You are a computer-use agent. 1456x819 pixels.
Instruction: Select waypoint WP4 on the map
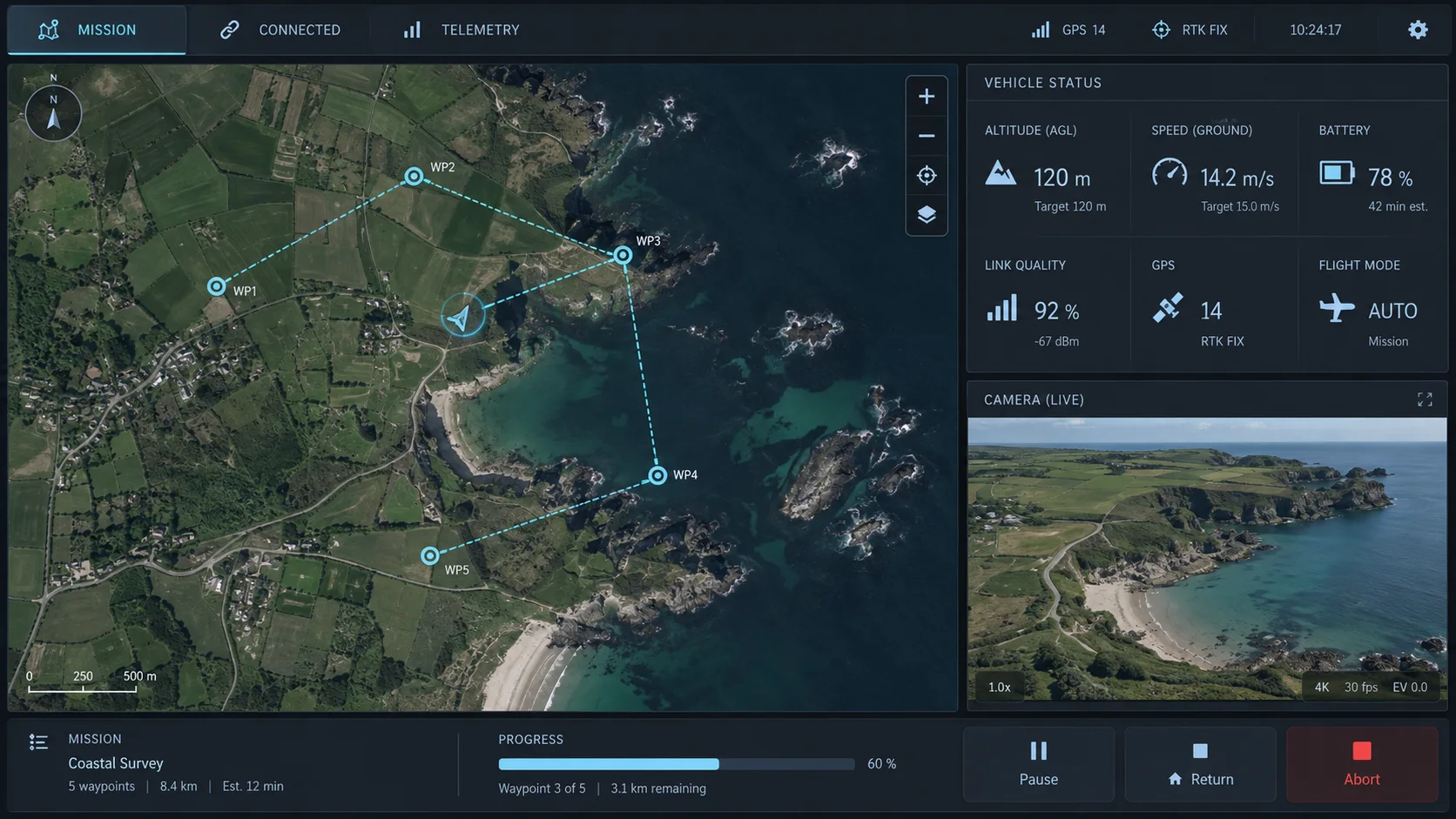[x=657, y=475]
